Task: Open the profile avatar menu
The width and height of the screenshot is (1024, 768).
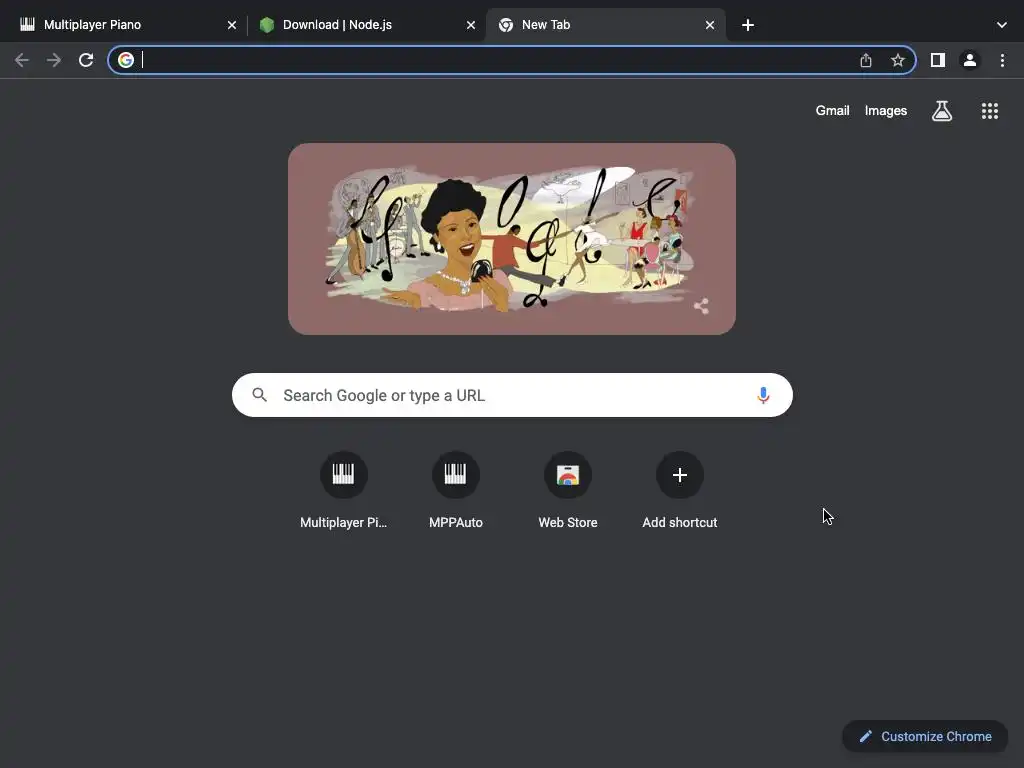Action: [x=970, y=60]
